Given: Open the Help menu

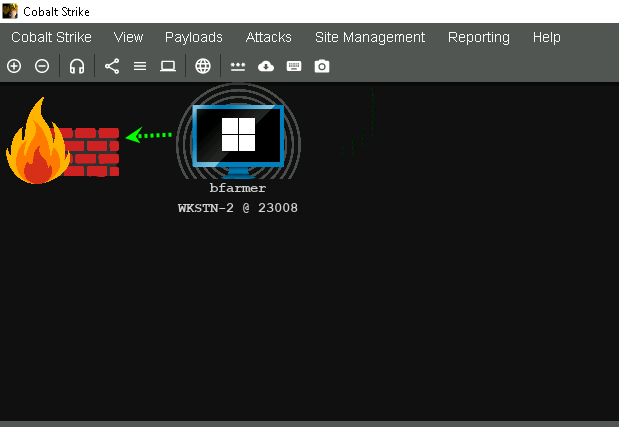Looking at the screenshot, I should (x=547, y=37).
